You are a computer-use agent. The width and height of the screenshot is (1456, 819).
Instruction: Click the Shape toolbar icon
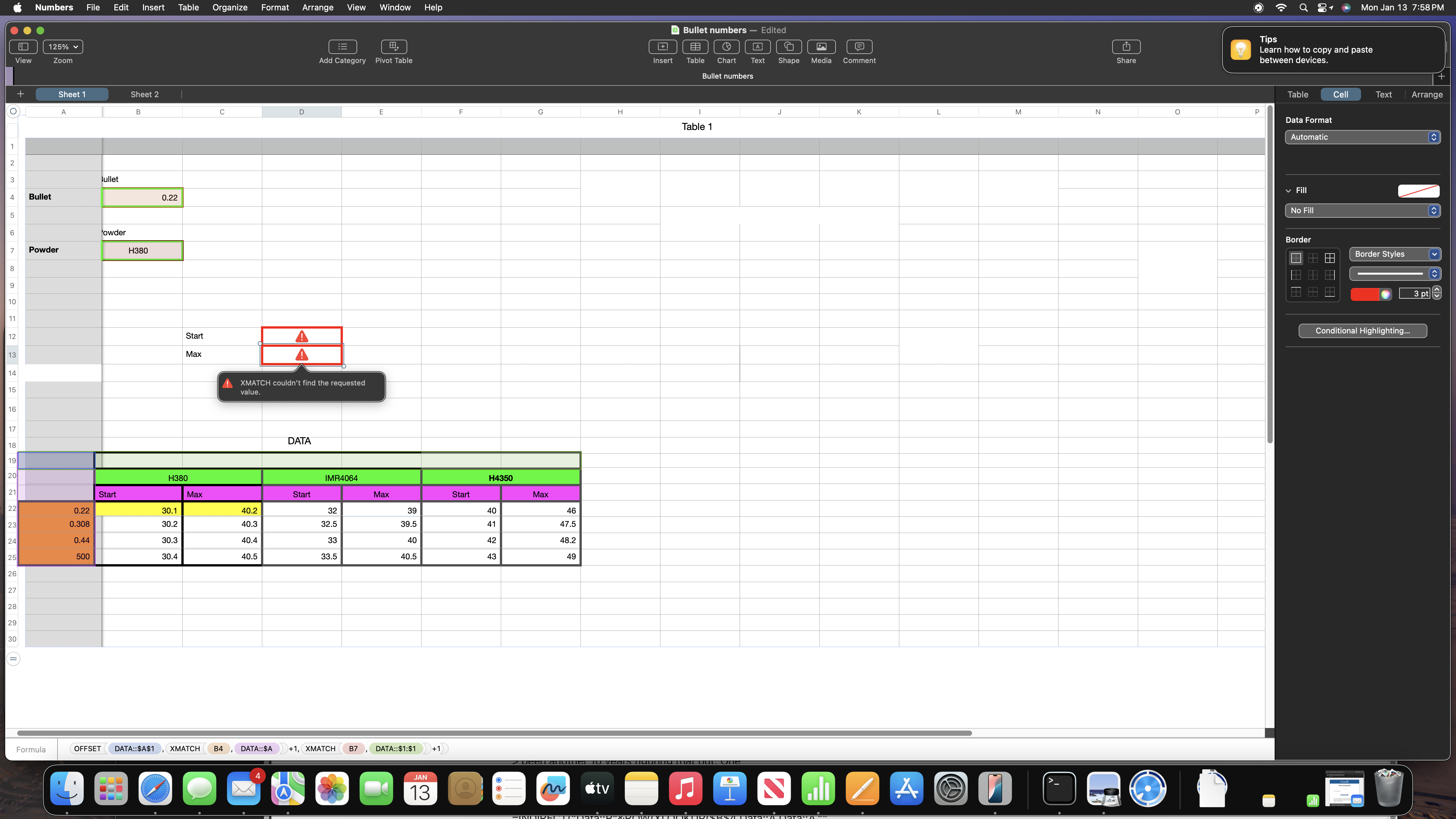click(788, 46)
